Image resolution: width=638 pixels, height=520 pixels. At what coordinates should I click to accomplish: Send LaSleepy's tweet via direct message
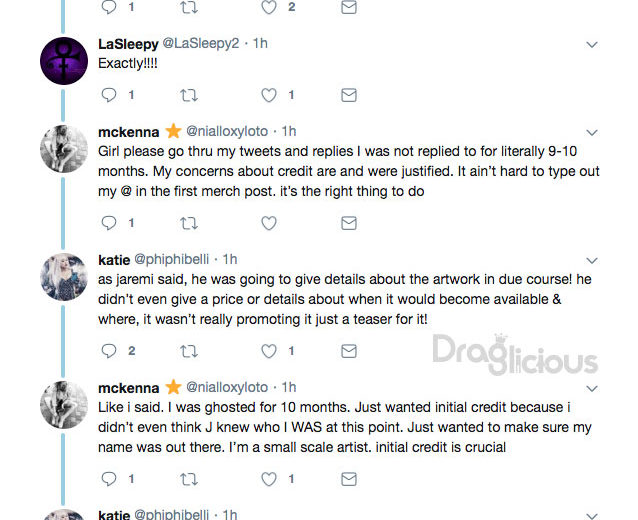coord(349,95)
